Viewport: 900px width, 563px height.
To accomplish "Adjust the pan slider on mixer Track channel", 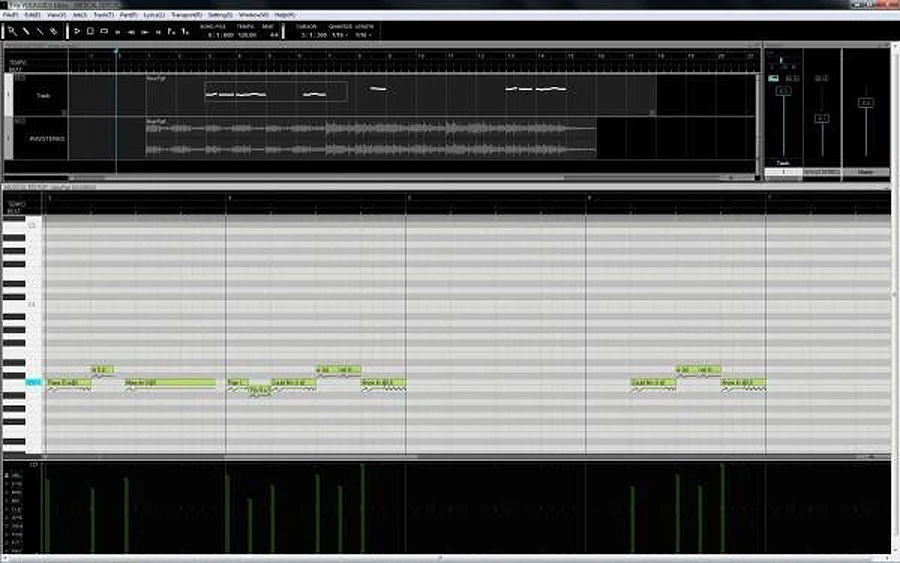I will [781, 61].
